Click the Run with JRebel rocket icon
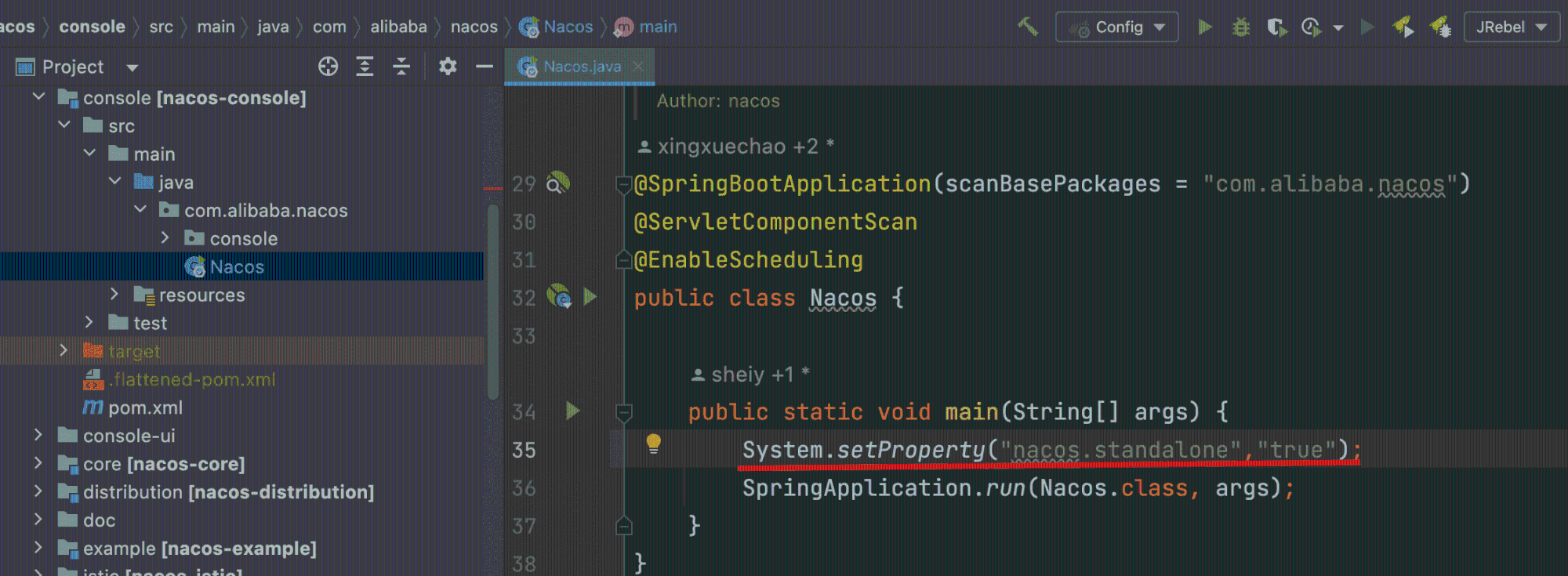The image size is (1568, 576). 1403,27
